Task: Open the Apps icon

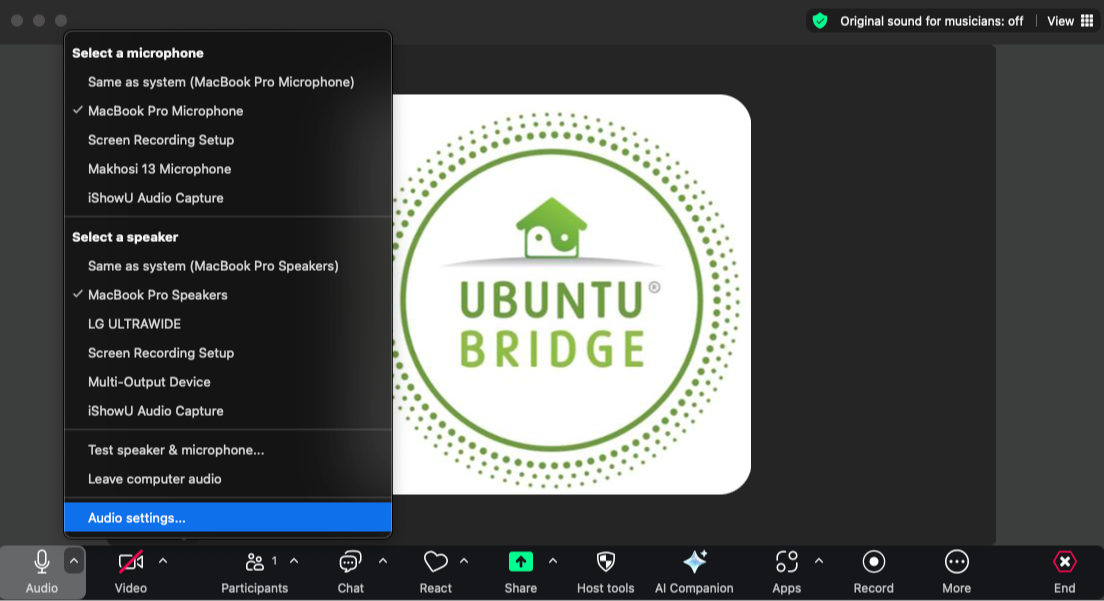Action: (786, 562)
